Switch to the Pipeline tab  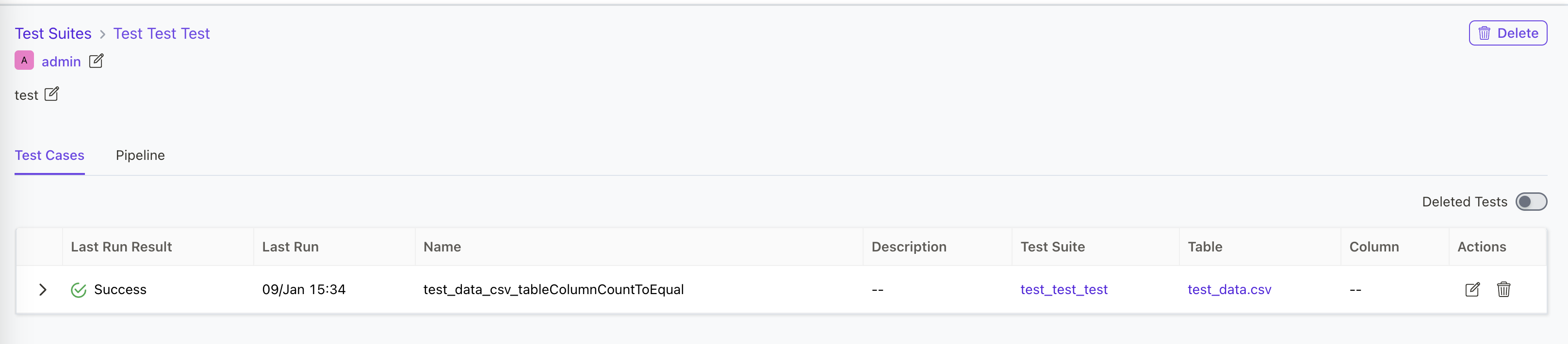click(x=140, y=156)
